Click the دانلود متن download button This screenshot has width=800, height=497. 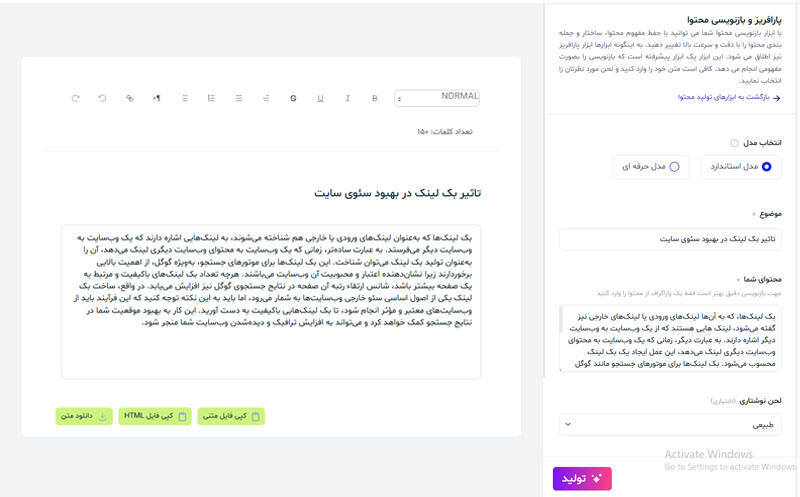tap(83, 416)
